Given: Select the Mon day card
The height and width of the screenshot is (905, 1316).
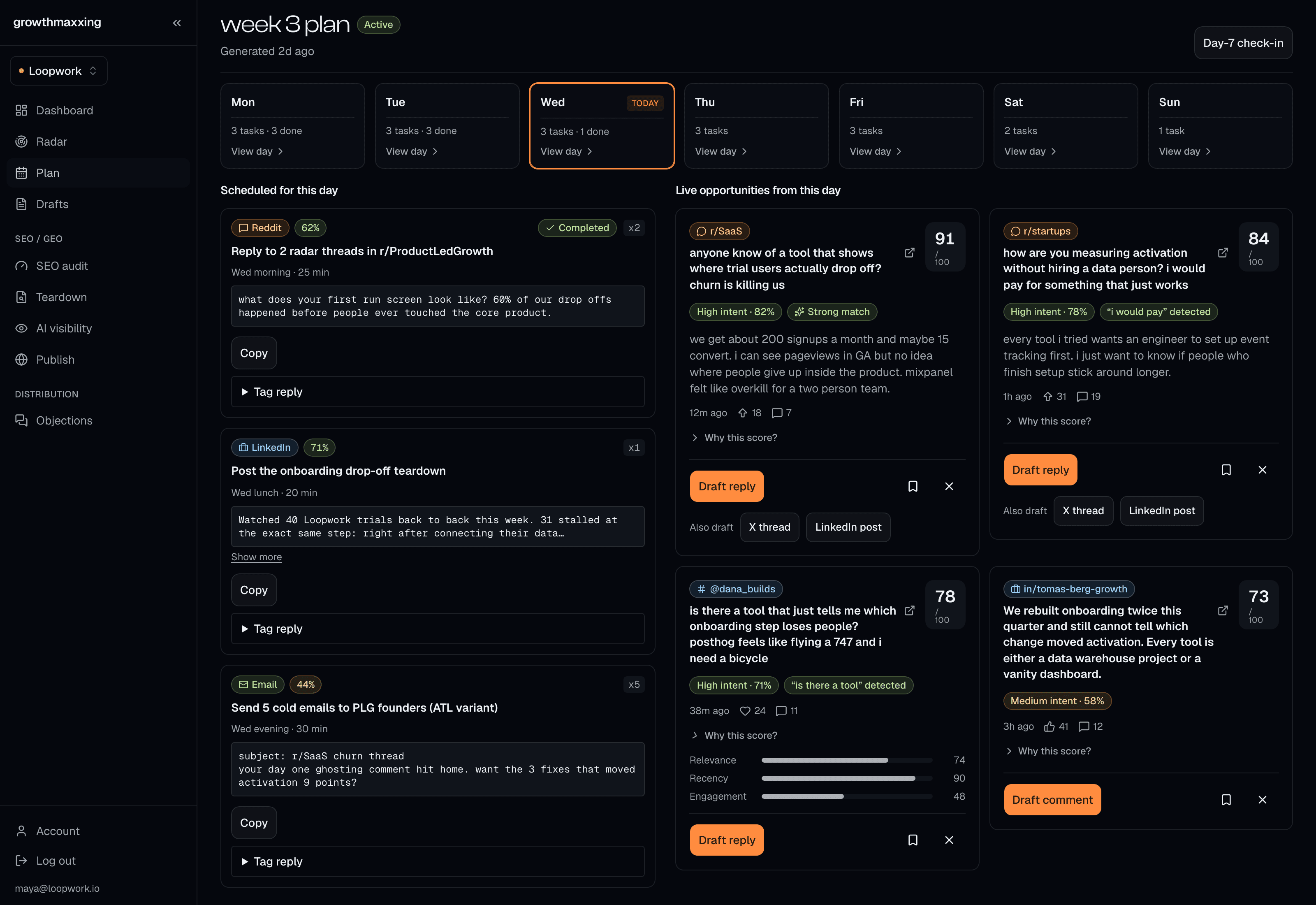Looking at the screenshot, I should 292,126.
